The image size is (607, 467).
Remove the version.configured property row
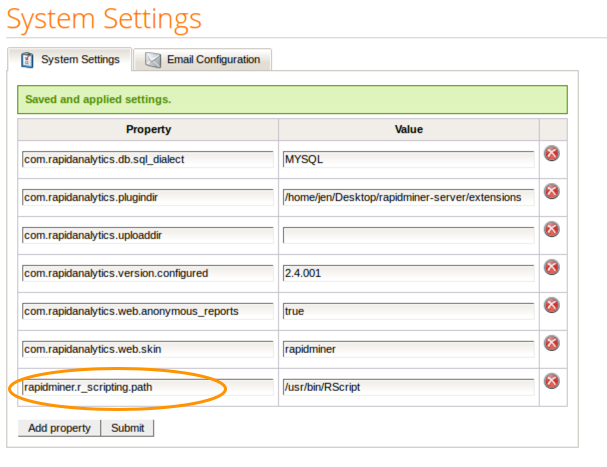[551, 267]
